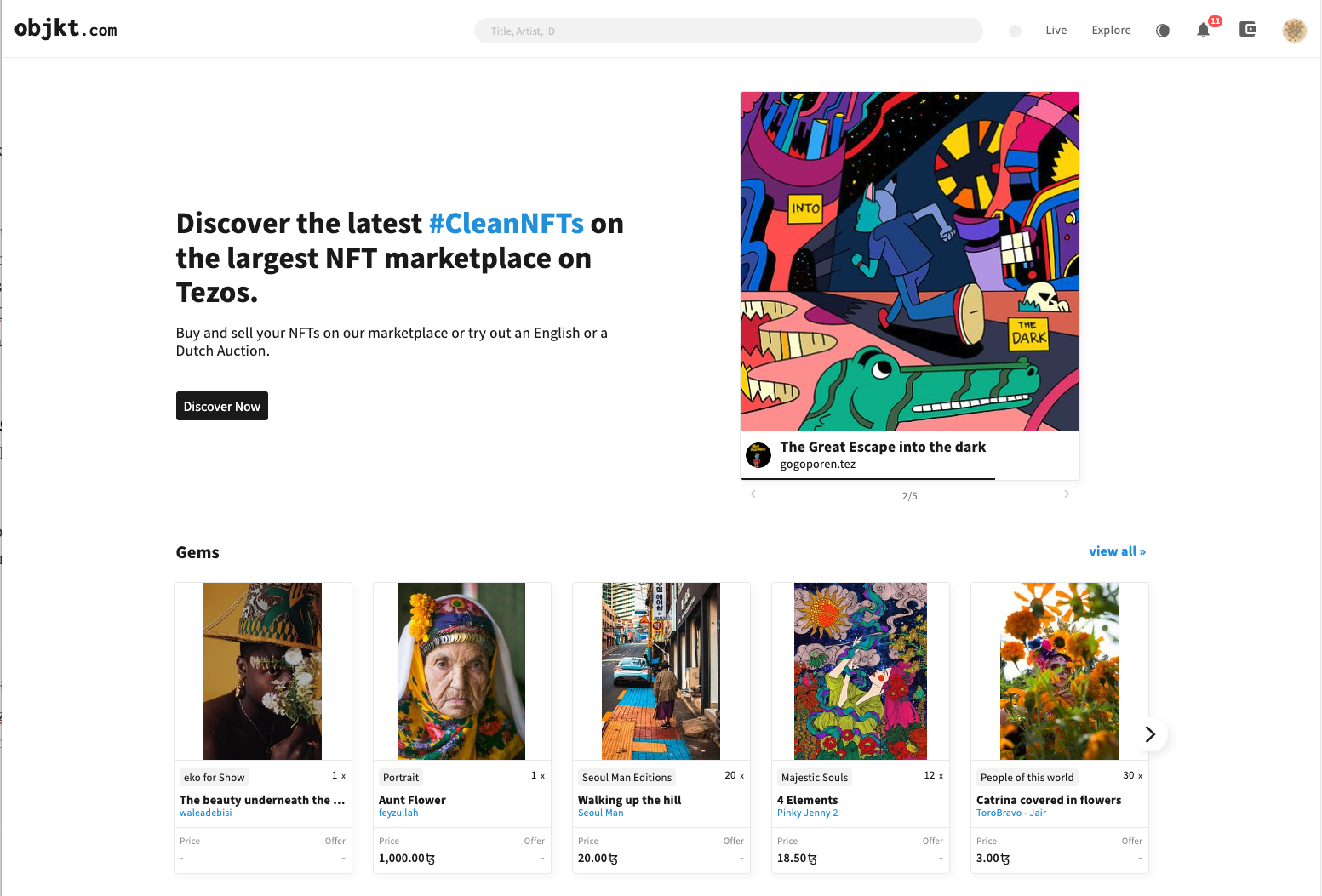Click the grey circle beside the search bar

1015,31
